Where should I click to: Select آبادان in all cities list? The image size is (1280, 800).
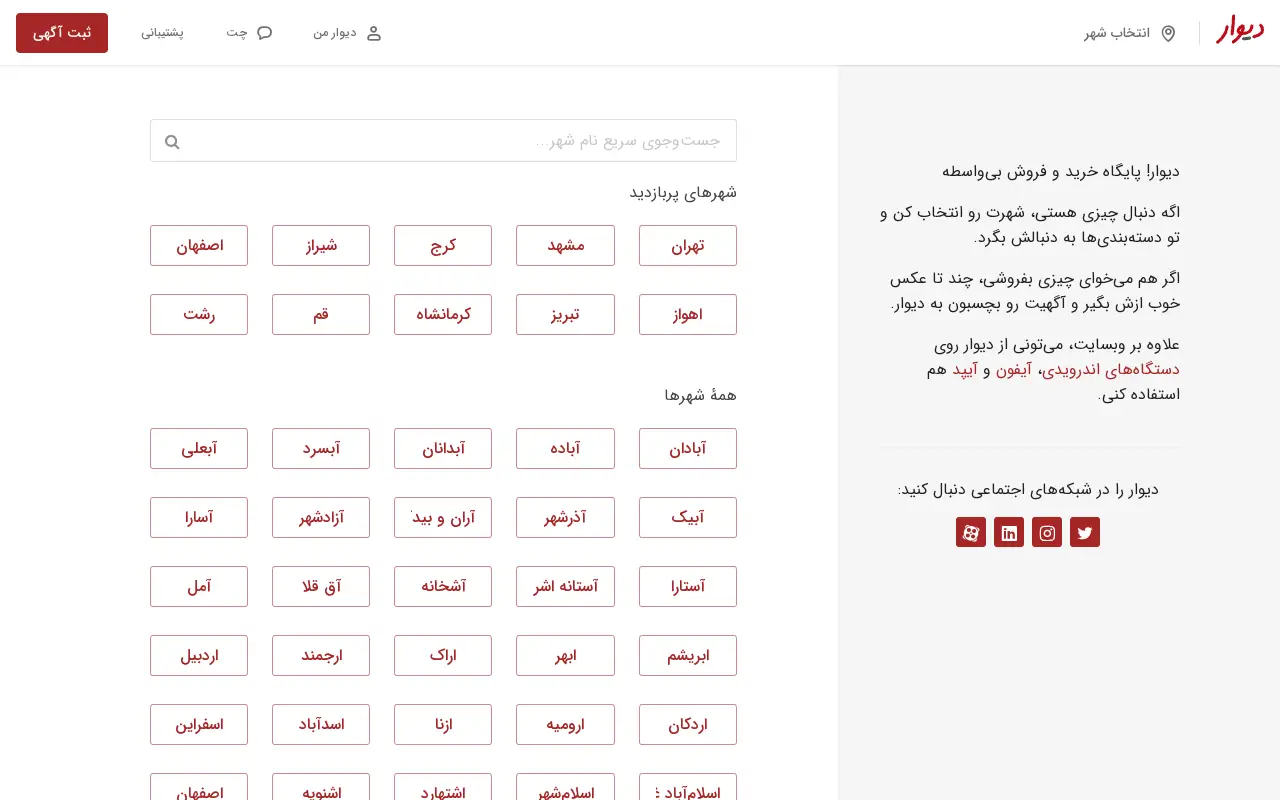[688, 448]
